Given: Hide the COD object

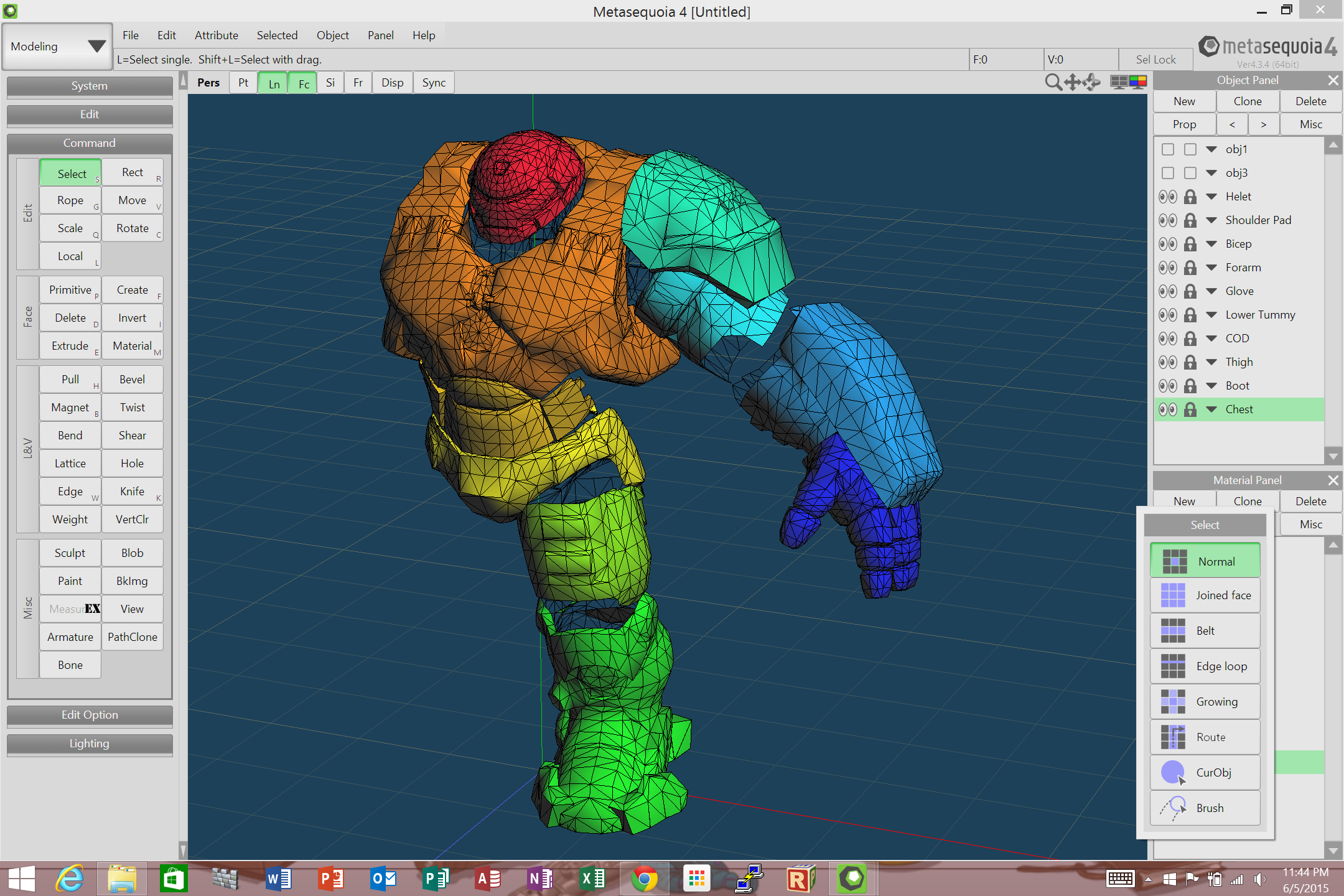Looking at the screenshot, I should [x=1168, y=338].
